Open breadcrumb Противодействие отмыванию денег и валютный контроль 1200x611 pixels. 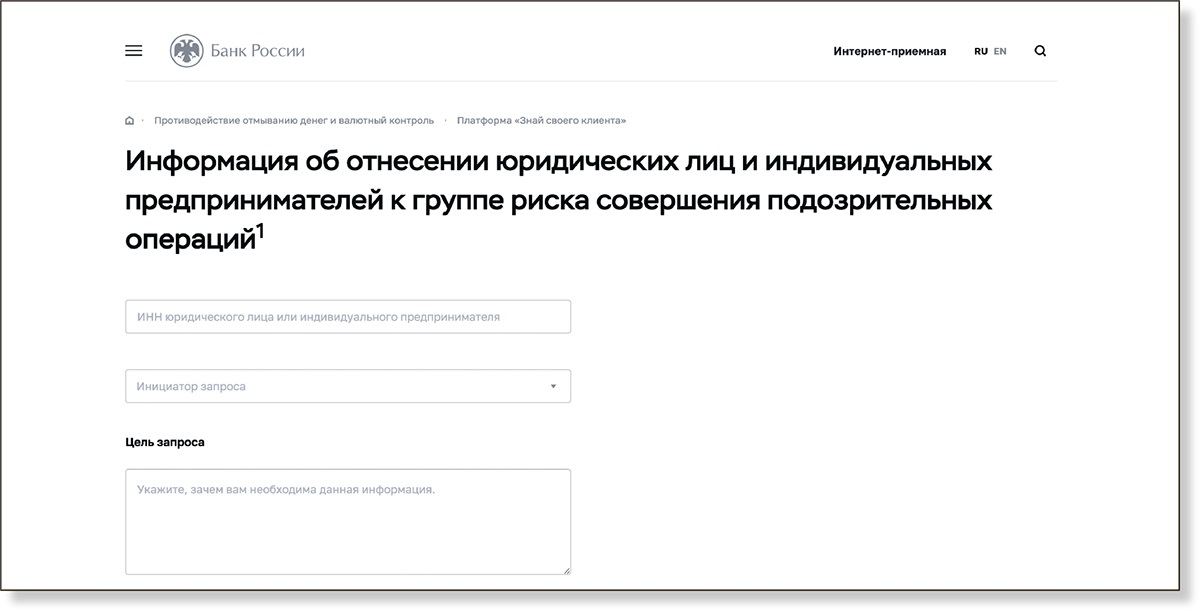[x=294, y=121]
